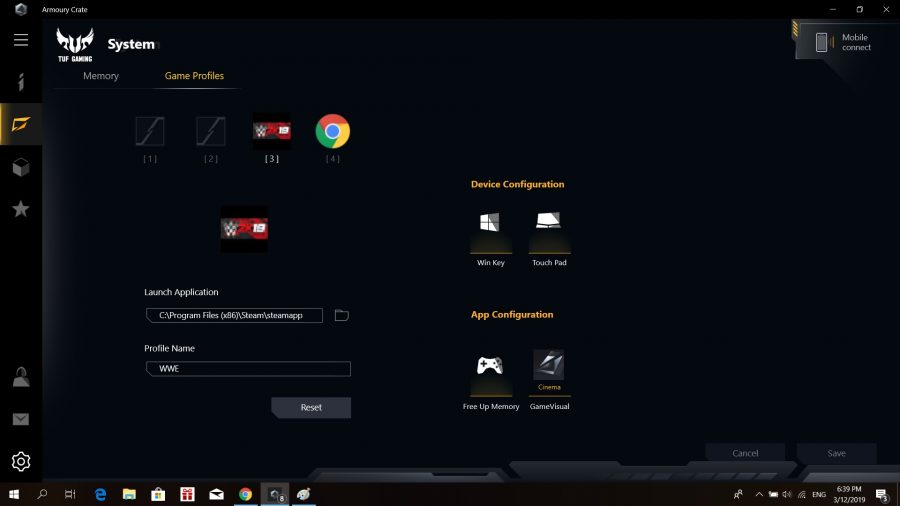Select empty profile slot [1]
The width and height of the screenshot is (900, 506).
click(x=150, y=131)
